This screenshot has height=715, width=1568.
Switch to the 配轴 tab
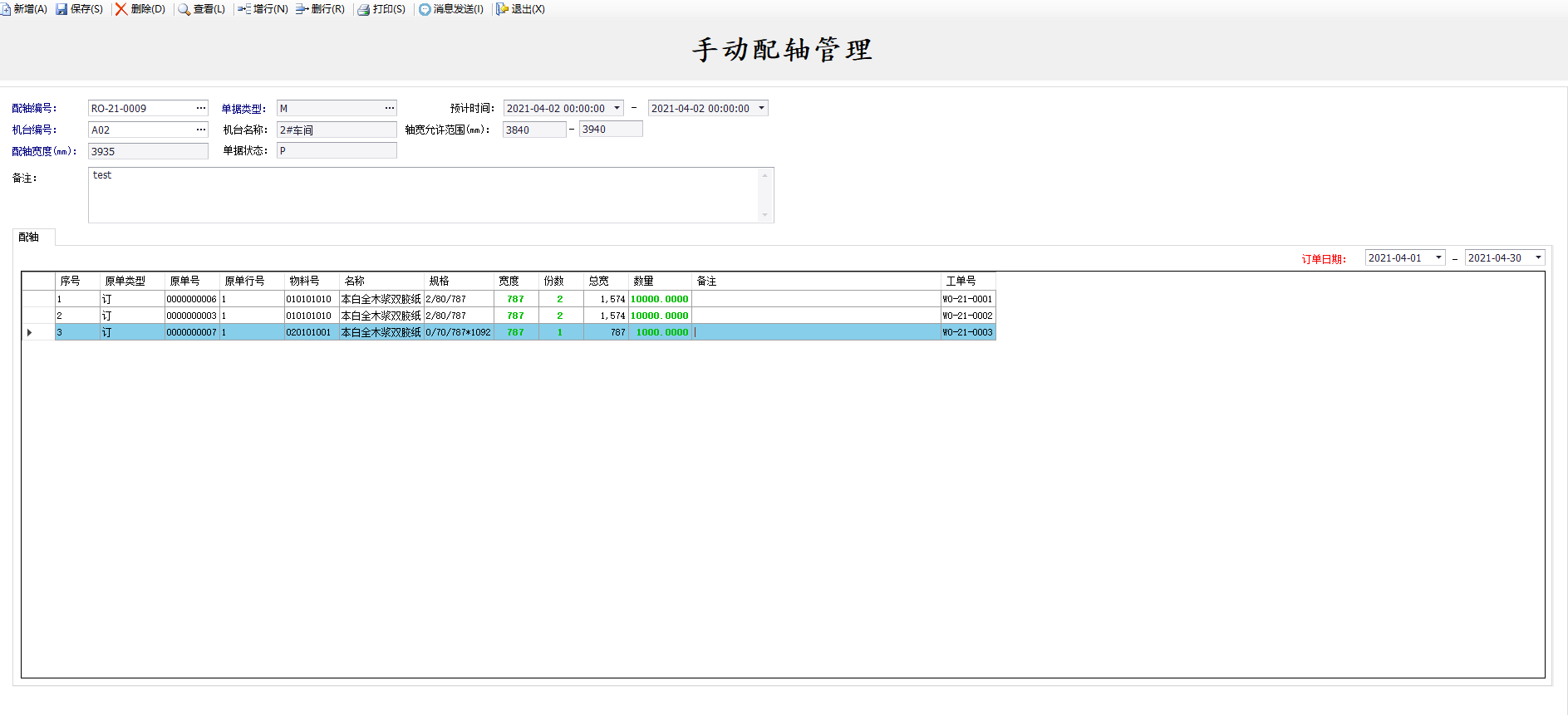click(29, 238)
